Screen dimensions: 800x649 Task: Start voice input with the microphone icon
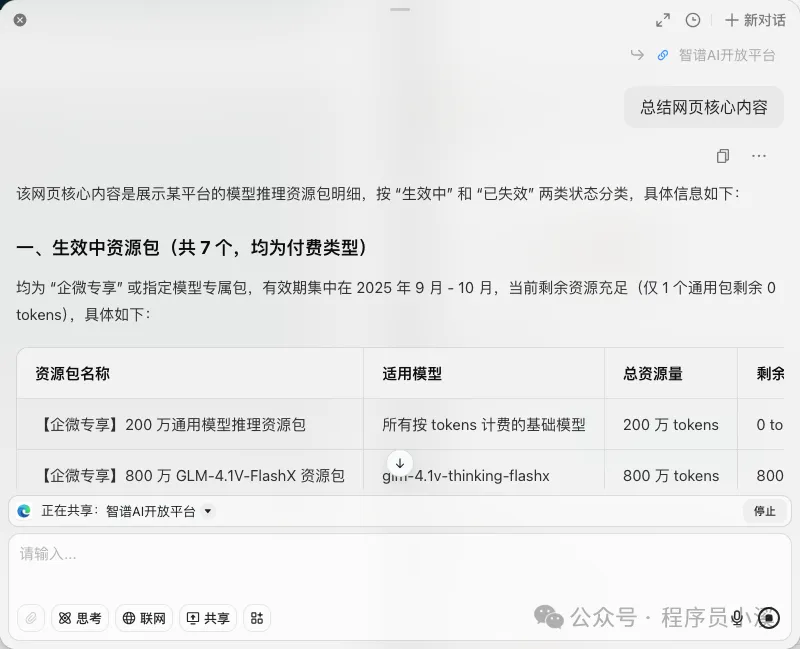tap(737, 618)
